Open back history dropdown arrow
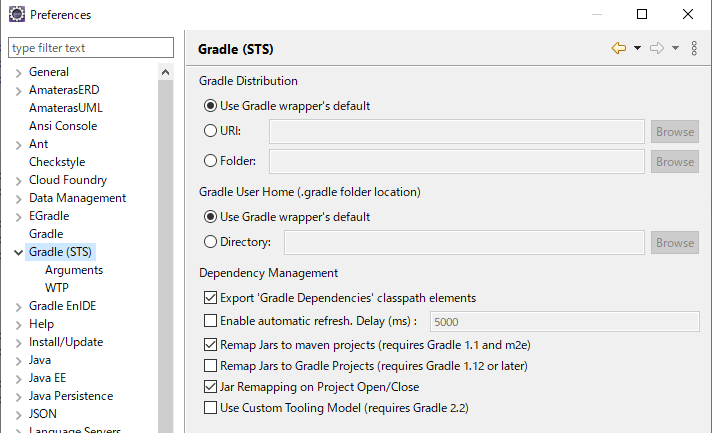Screen dimensions: 712x433 point(638,48)
